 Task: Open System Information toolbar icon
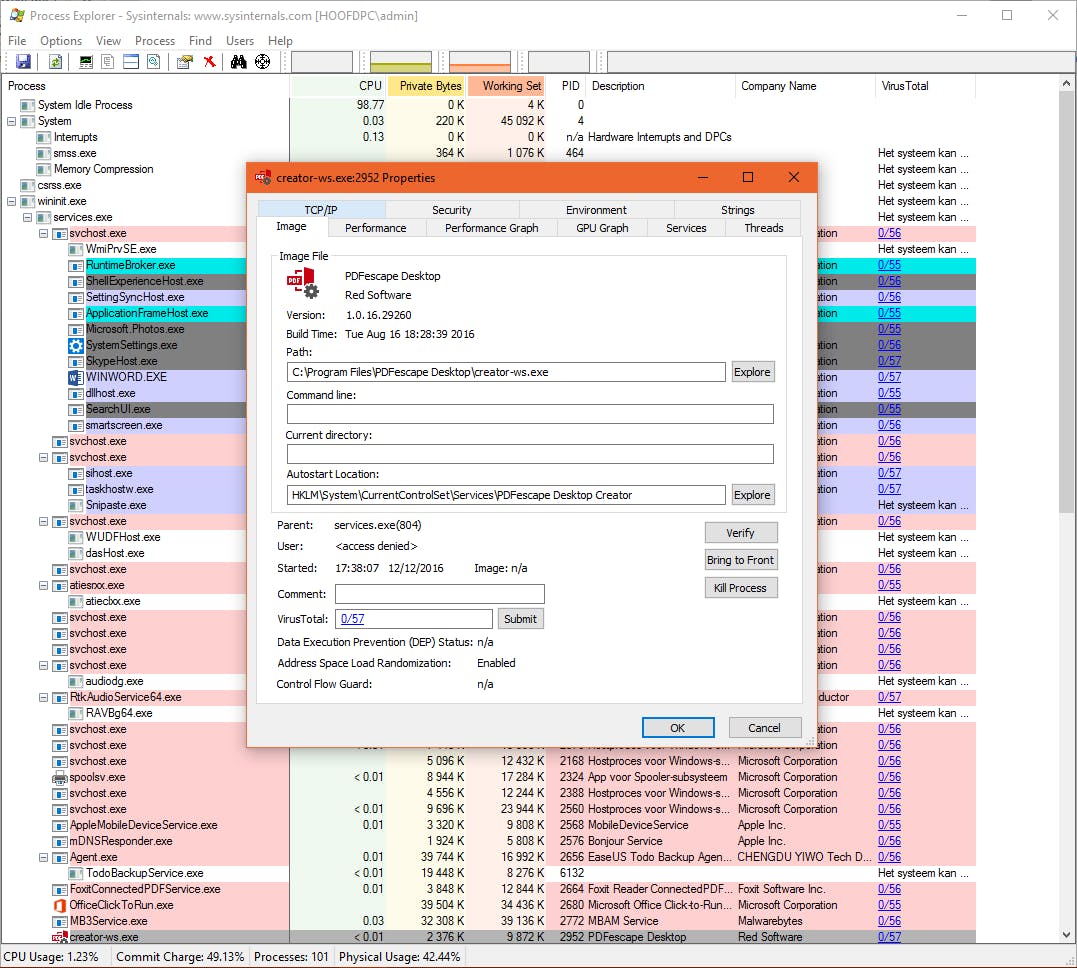coord(86,62)
